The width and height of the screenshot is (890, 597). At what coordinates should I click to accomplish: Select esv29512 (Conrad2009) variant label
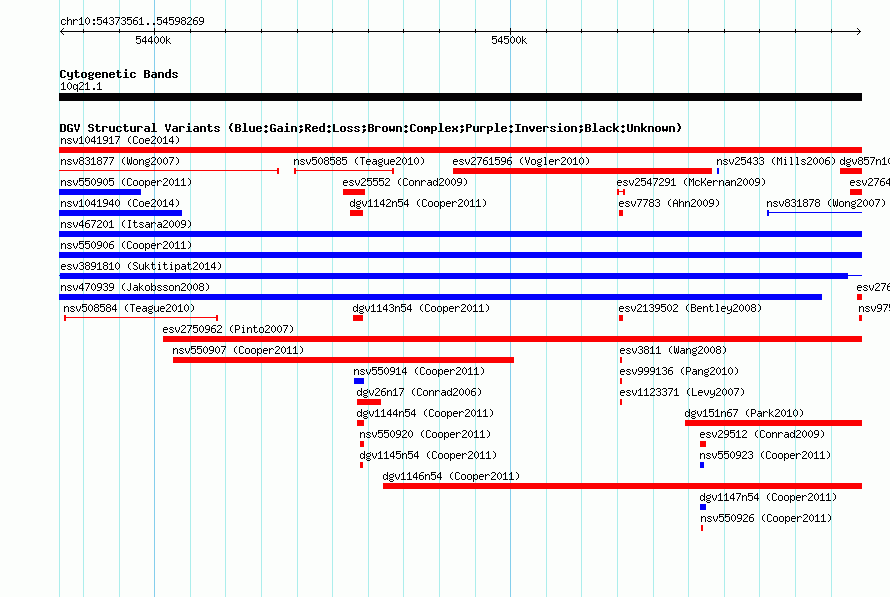click(762, 434)
